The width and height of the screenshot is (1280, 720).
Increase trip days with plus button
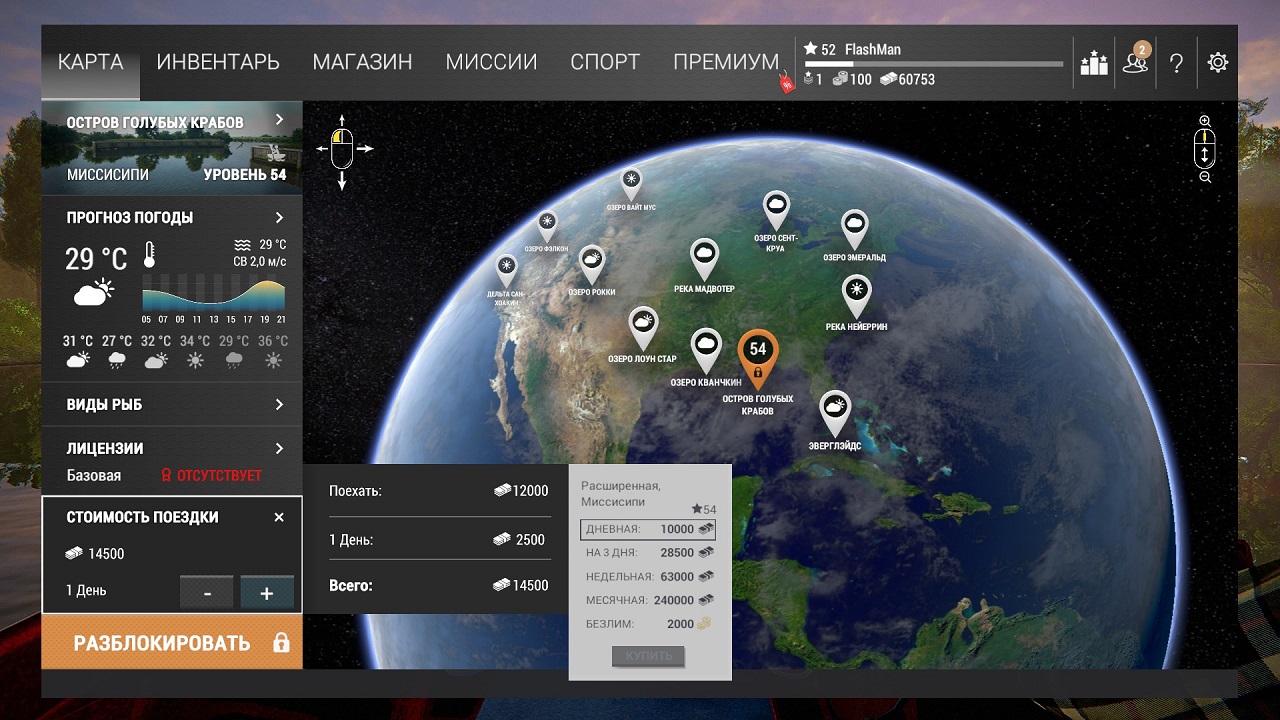pos(267,592)
